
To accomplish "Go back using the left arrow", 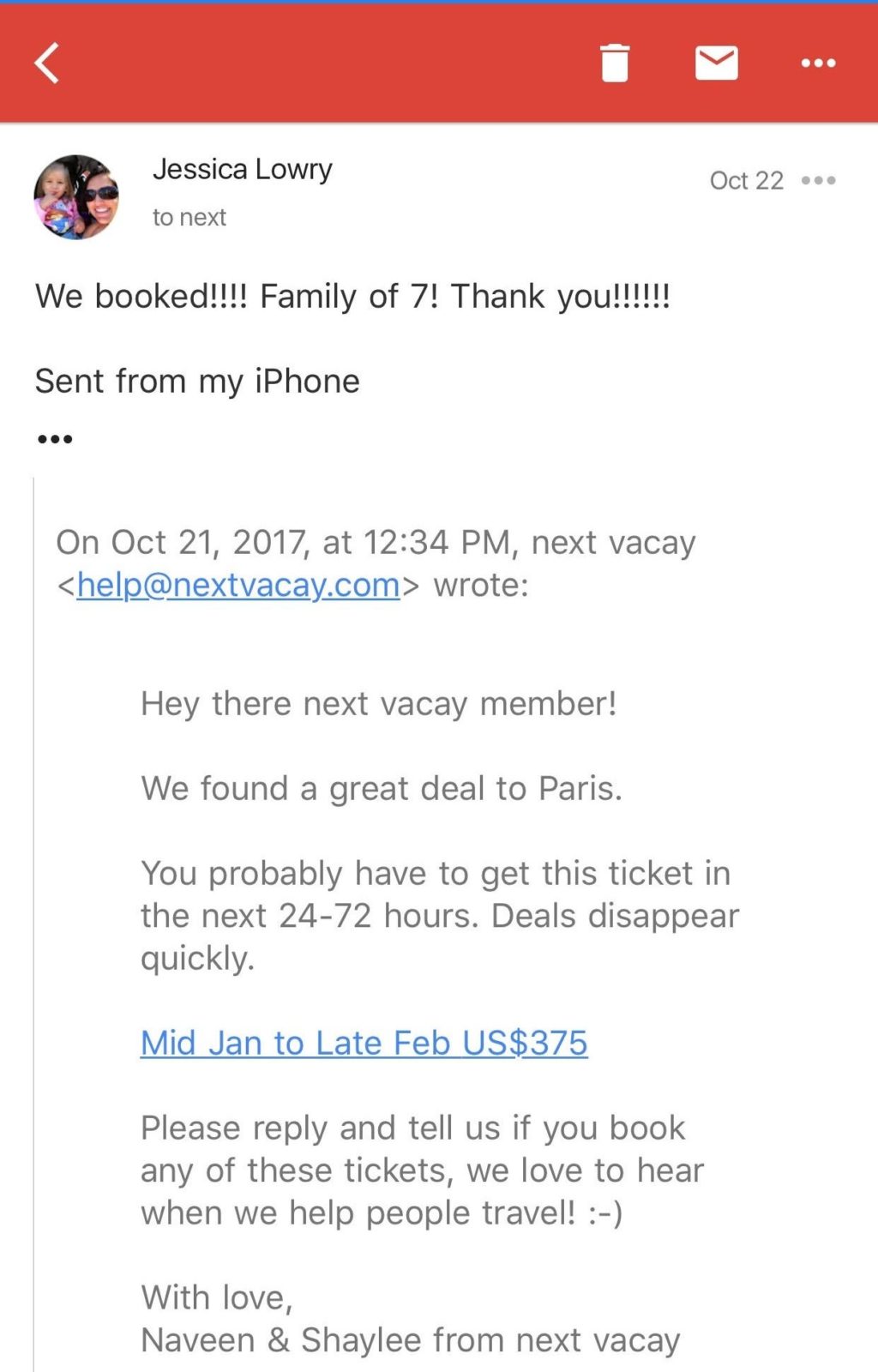I will tap(48, 63).
